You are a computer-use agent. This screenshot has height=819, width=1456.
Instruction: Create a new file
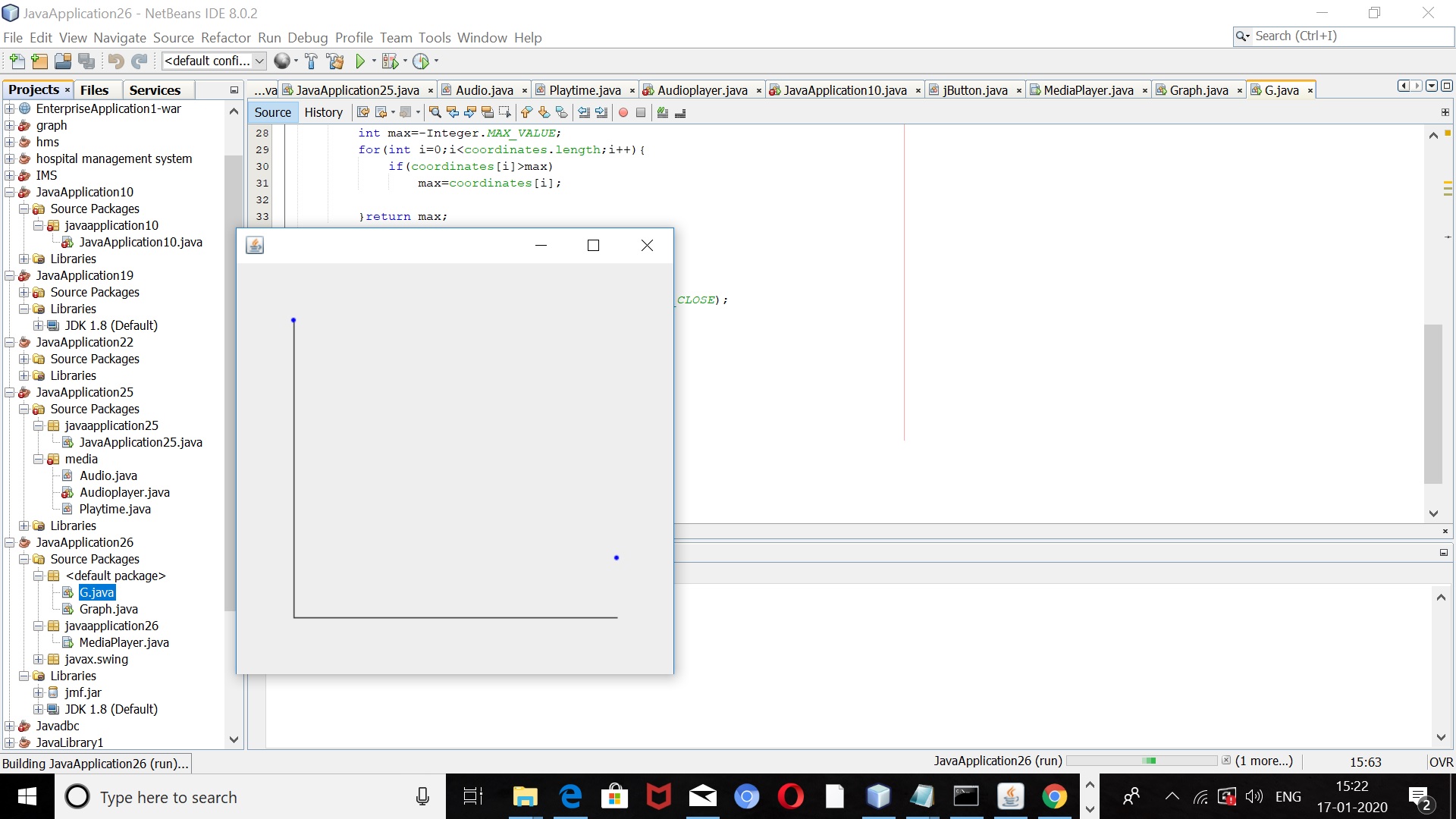click(17, 61)
